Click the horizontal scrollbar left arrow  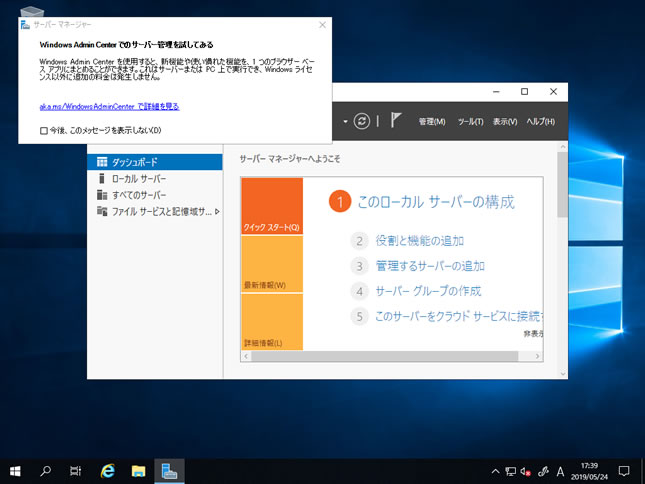246,356
